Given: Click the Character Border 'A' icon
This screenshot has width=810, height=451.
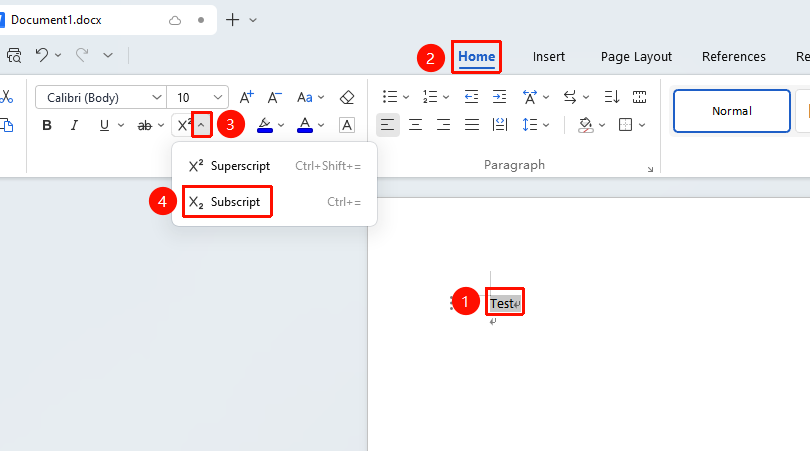Looking at the screenshot, I should pos(347,125).
